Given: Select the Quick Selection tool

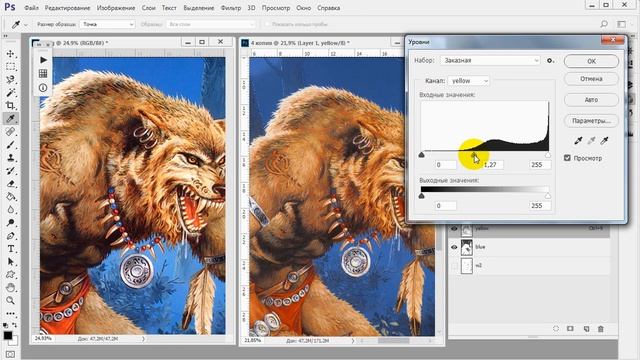Looking at the screenshot, I should coord(11,80).
